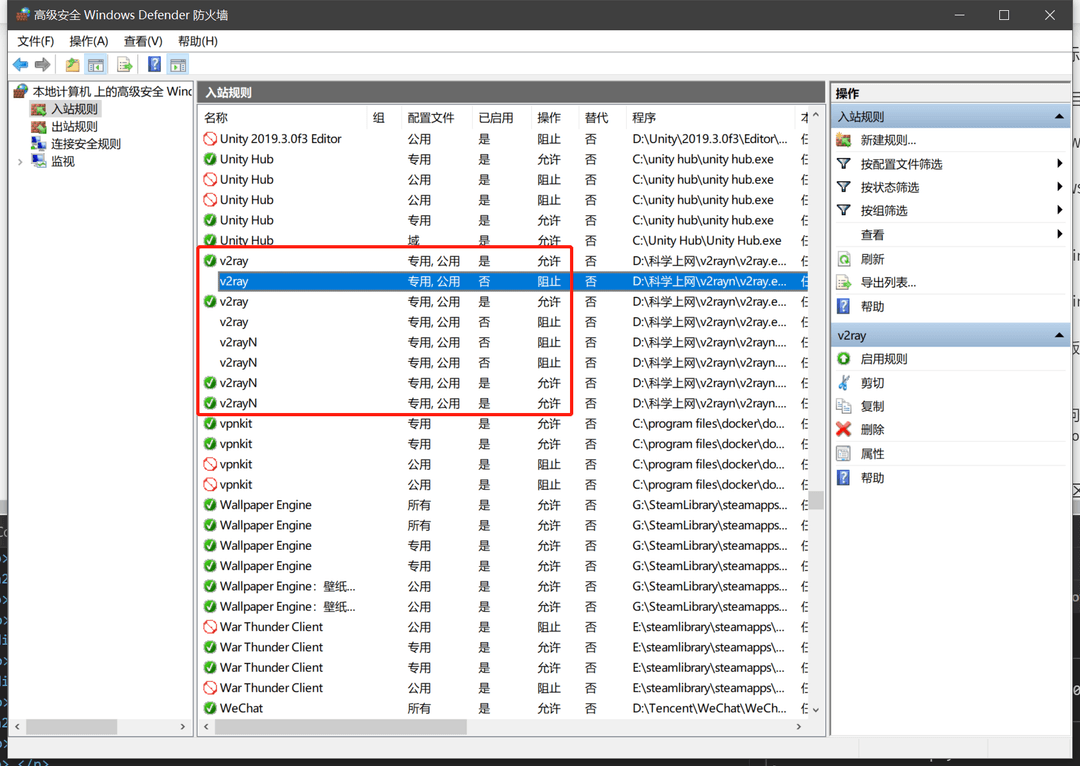This screenshot has height=766, width=1080.
Task: Open the 操作(A) menu
Action: [x=89, y=41]
